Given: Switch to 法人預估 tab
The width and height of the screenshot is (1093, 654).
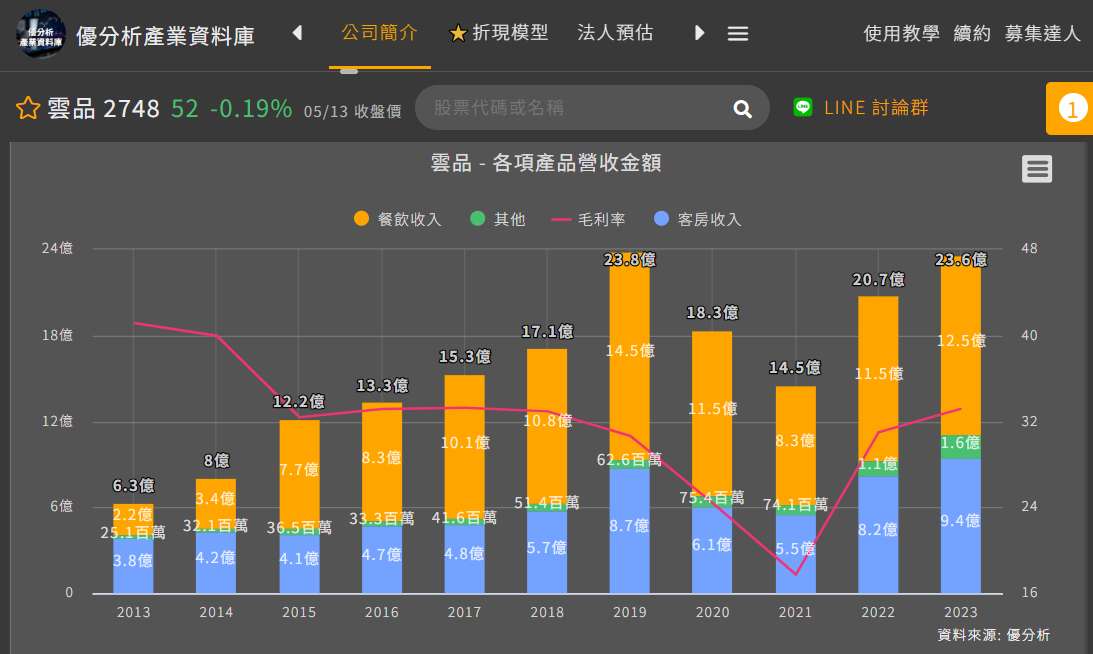Looking at the screenshot, I should click(x=615, y=33).
